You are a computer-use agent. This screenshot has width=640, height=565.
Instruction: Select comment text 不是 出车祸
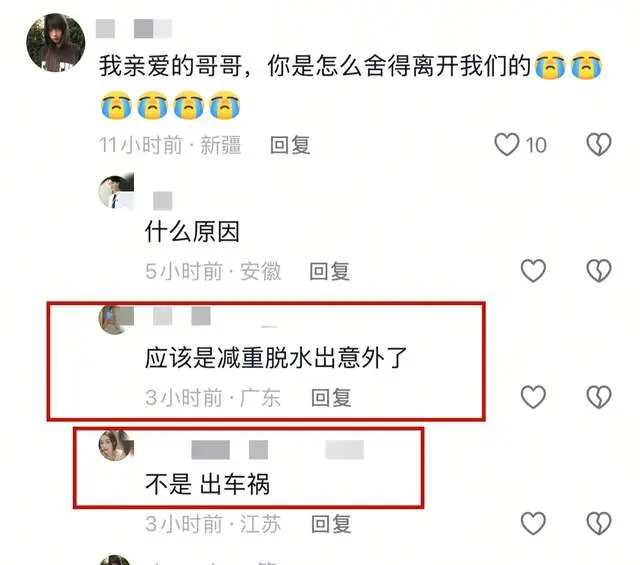(x=207, y=484)
